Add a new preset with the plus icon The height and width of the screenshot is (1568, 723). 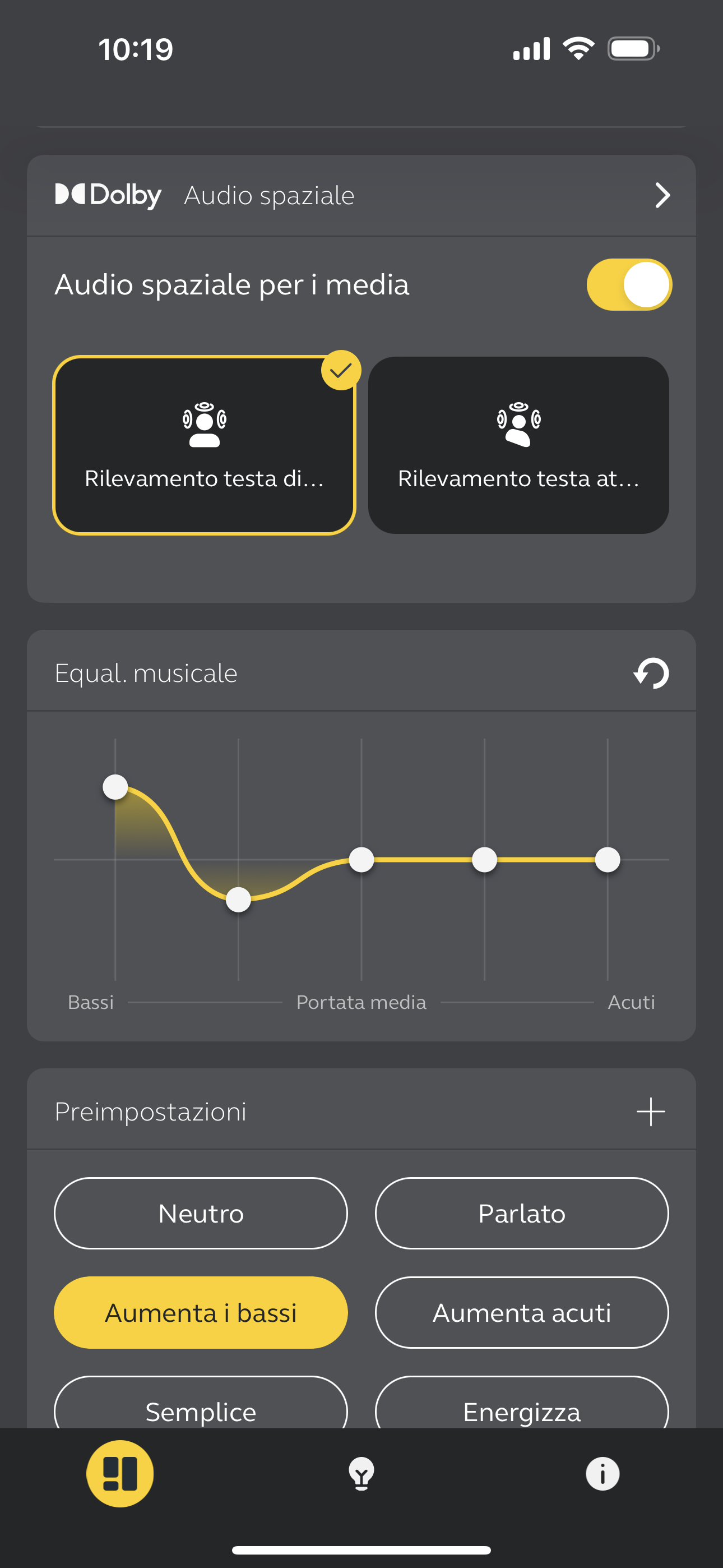651,1112
